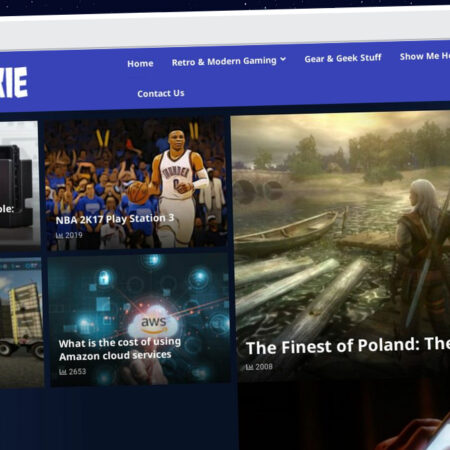The image size is (450, 450).
Task: Click the 2008 views text
Action: 264,367
